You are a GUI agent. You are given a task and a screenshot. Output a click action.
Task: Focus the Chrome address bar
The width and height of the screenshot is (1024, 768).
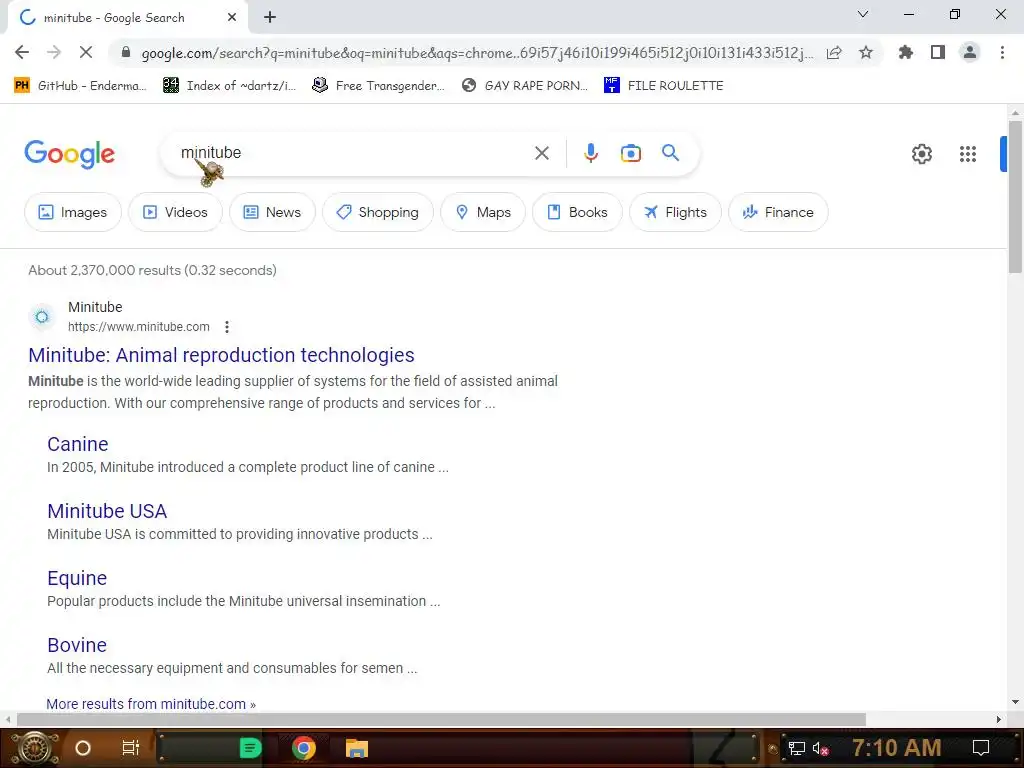[477, 53]
